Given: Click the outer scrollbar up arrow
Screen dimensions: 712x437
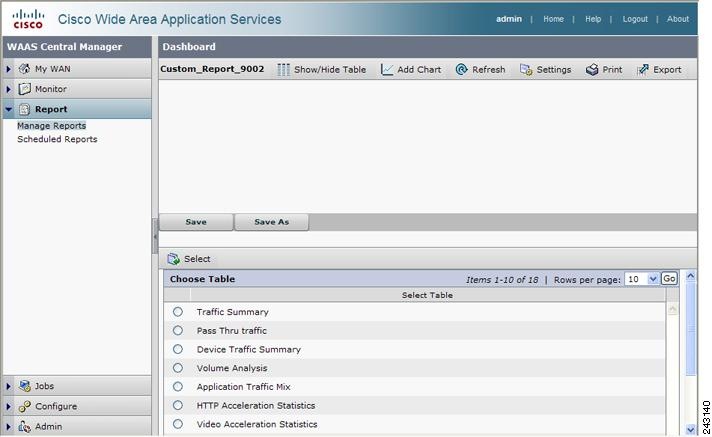Looking at the screenshot, I should click(691, 275).
